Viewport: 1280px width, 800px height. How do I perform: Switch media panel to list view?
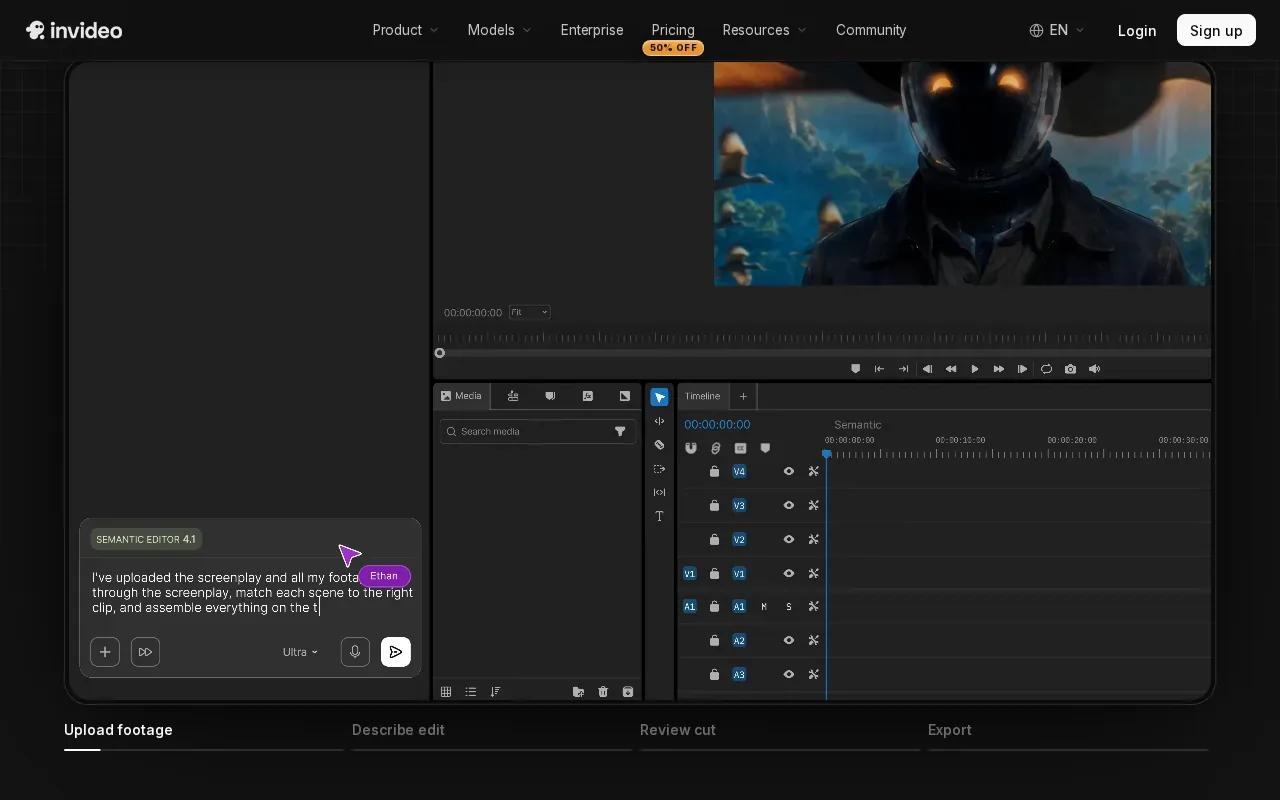tap(470, 692)
